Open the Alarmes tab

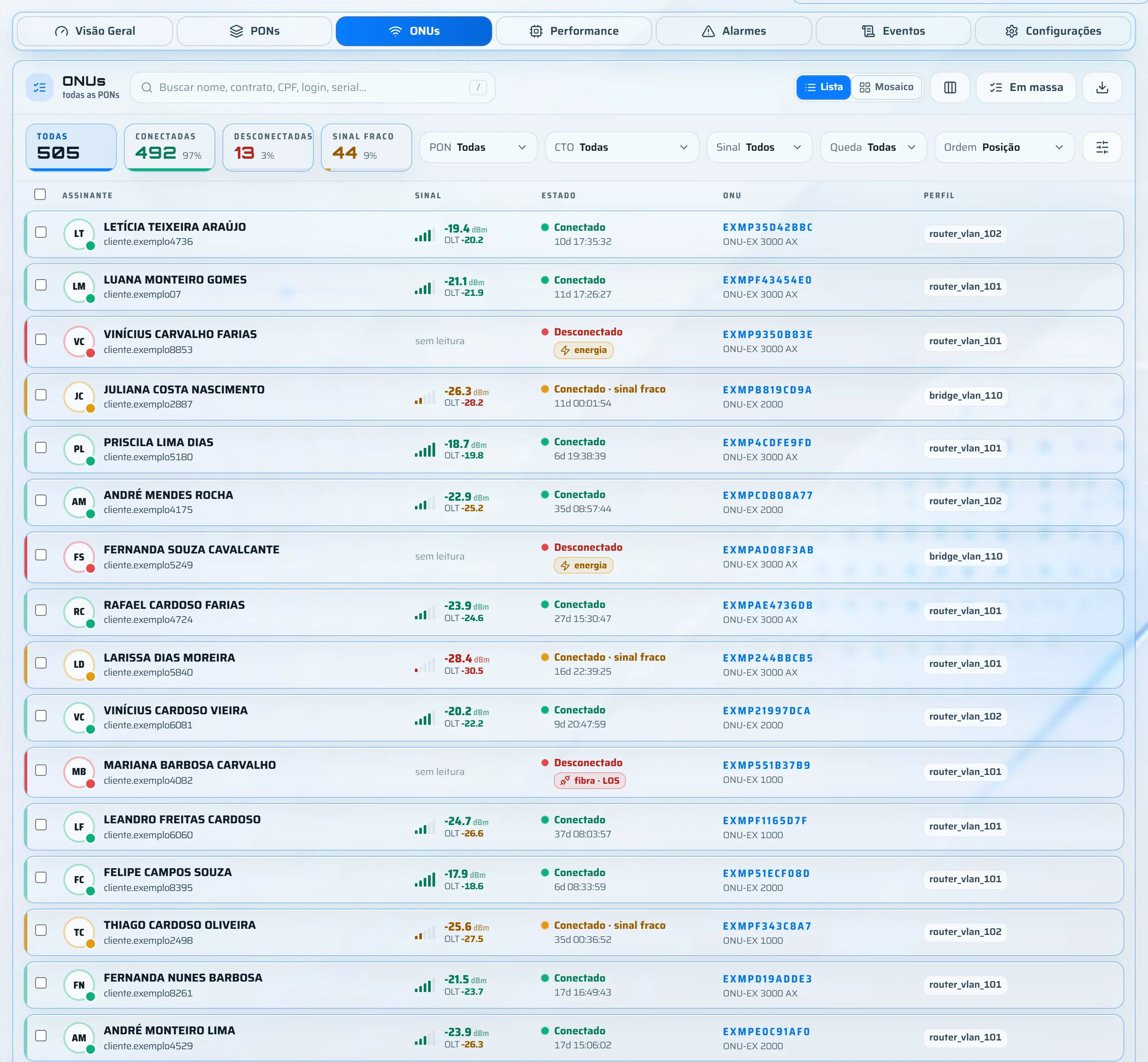click(x=734, y=31)
